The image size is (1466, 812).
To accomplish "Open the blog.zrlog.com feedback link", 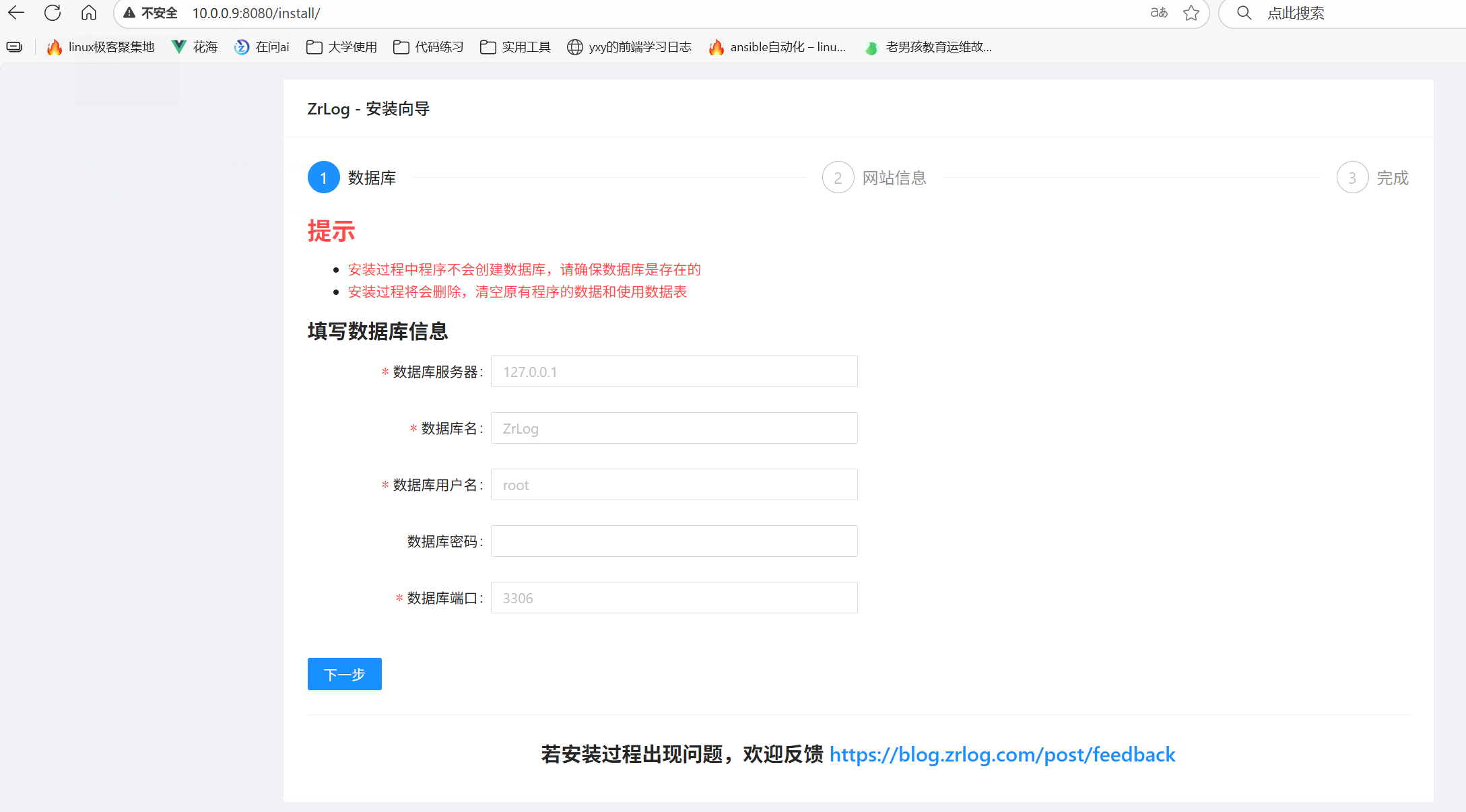I will (x=1002, y=755).
